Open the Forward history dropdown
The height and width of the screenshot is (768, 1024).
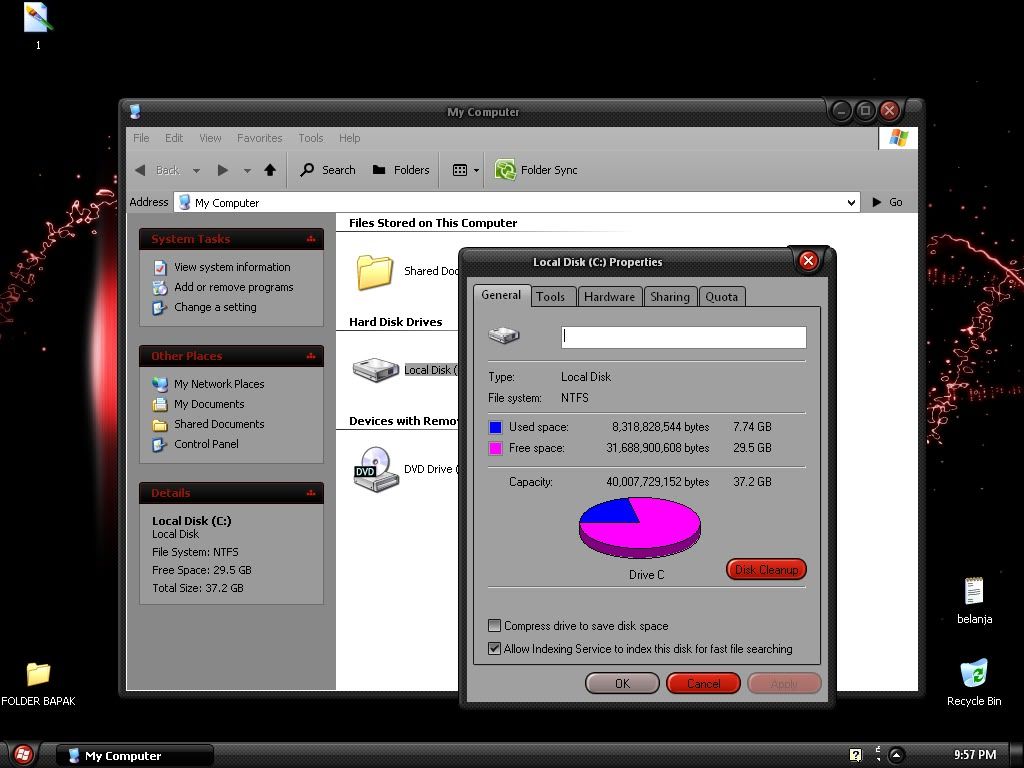[x=247, y=170]
